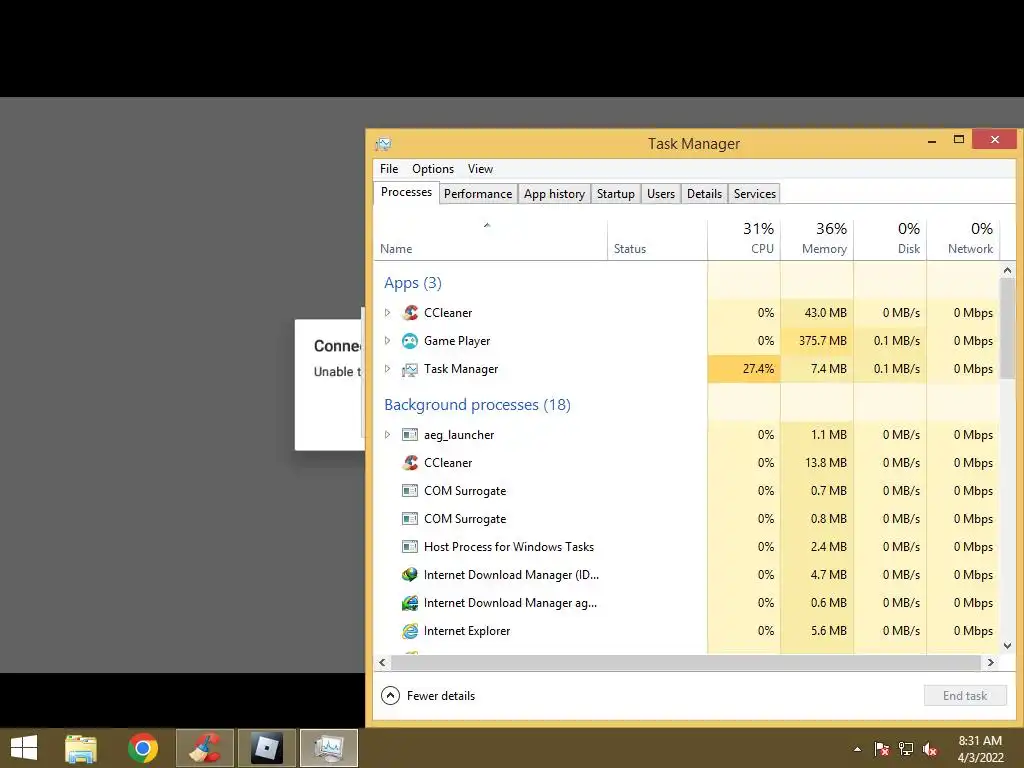This screenshot has height=768, width=1024.
Task: Open the Action Center flag tray icon
Action: pyautogui.click(x=882, y=749)
